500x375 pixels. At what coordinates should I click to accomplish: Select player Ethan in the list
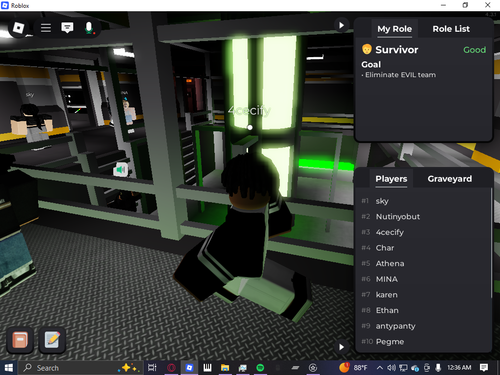(x=423, y=311)
